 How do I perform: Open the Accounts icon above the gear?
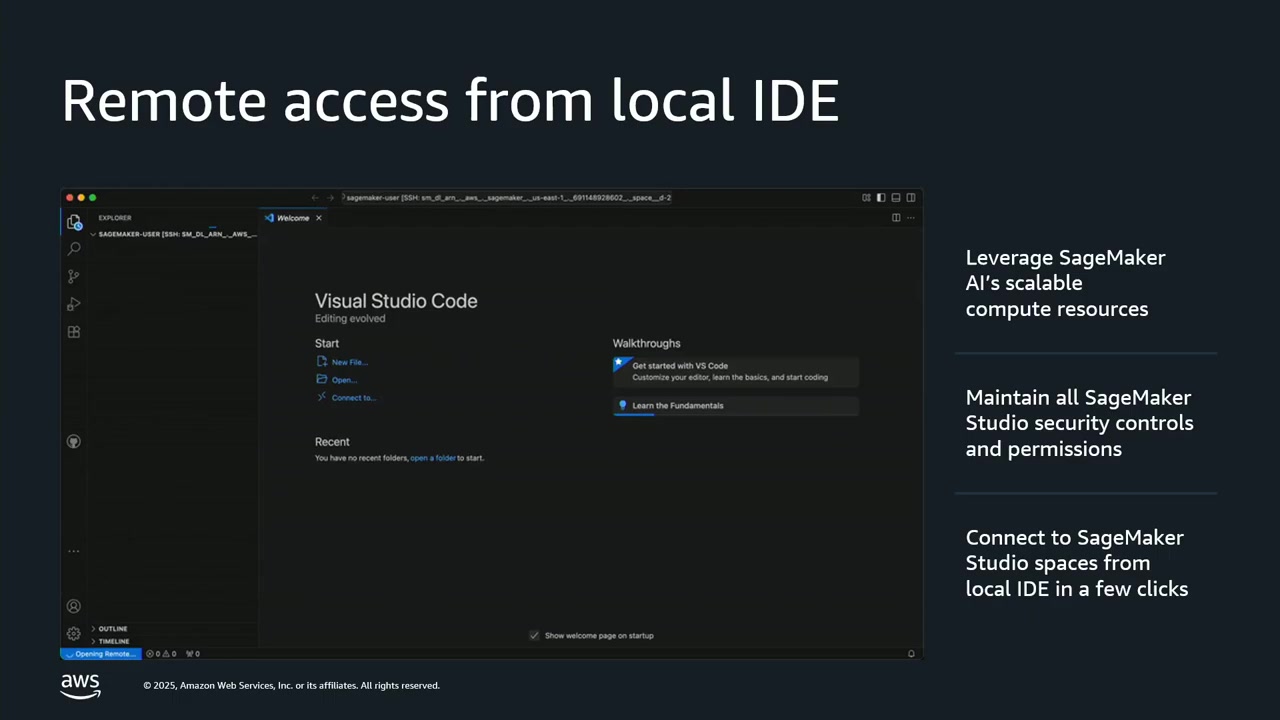[x=73, y=605]
